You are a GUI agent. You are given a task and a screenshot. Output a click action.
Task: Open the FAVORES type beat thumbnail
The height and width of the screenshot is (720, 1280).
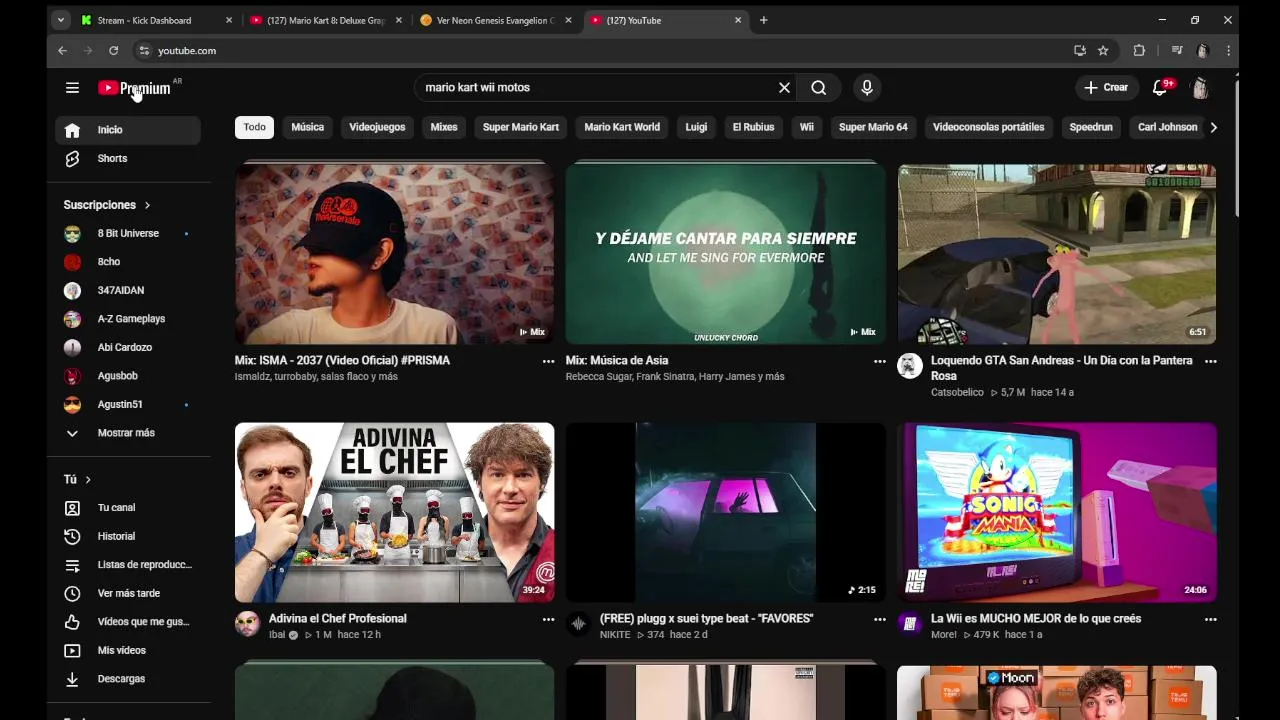[x=725, y=512]
